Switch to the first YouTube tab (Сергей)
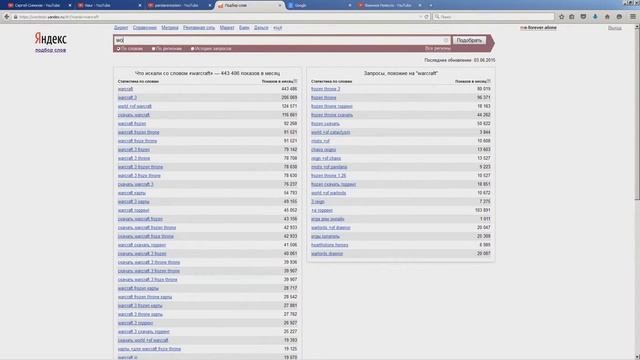Viewport: 640px width, 360px height. coord(39,5)
